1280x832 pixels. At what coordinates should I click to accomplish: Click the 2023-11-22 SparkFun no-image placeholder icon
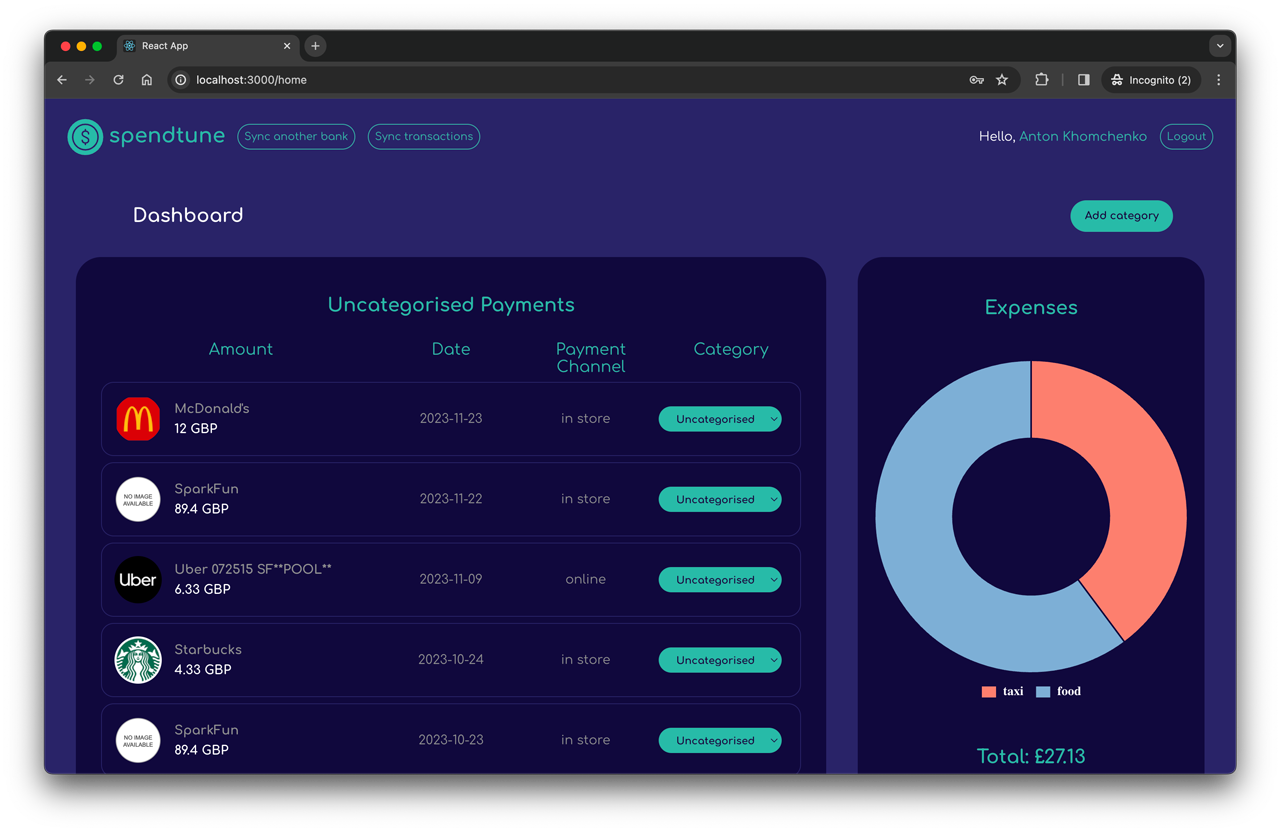click(138, 499)
